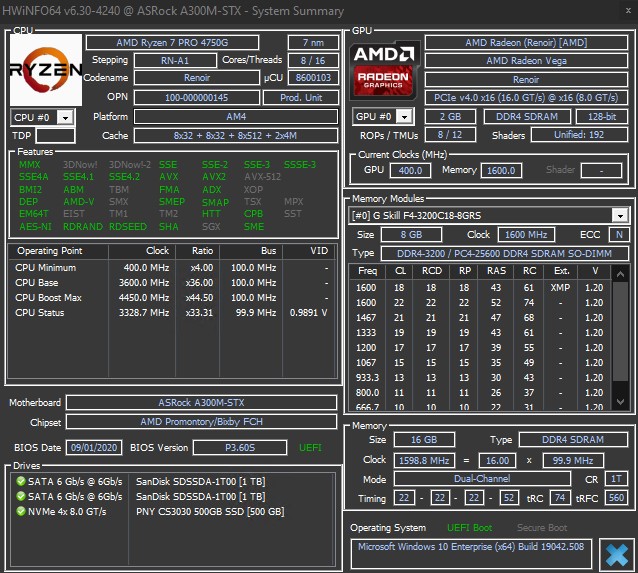Click the 'AMD Radeon Vega' field
The image size is (638, 573).
point(526,61)
